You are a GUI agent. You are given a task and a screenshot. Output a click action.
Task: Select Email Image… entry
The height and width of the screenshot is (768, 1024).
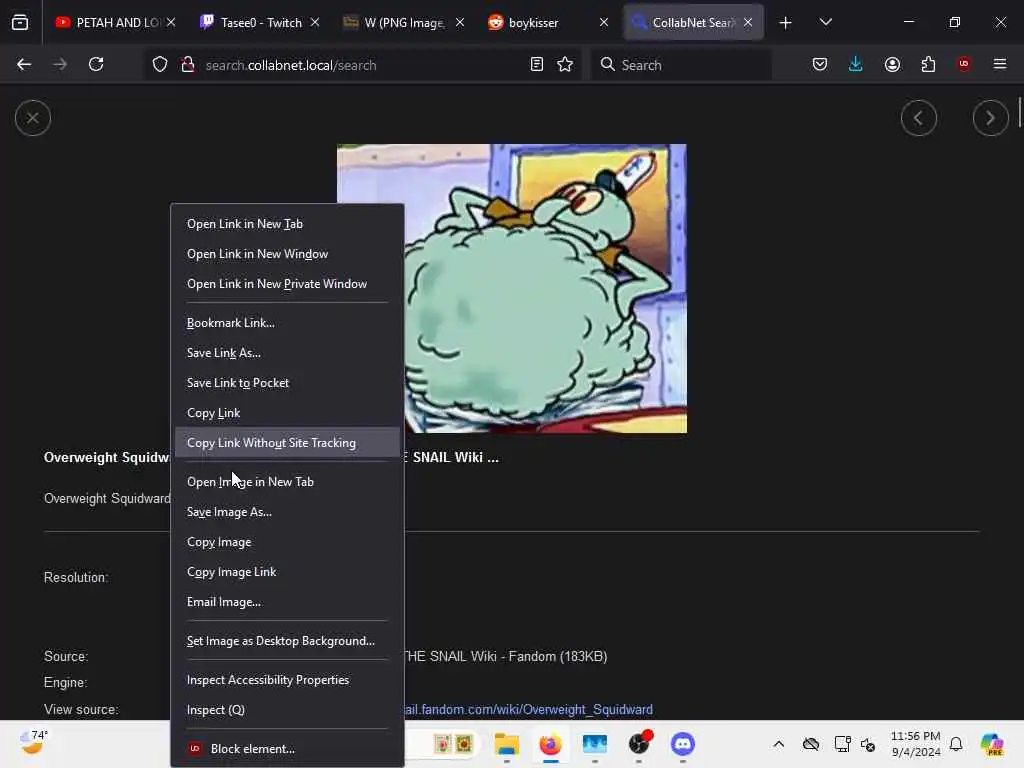pos(287,602)
